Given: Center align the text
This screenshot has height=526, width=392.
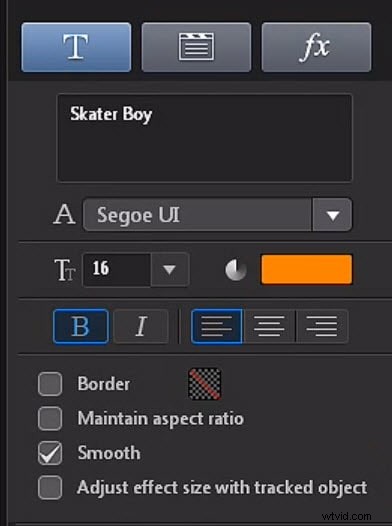Looking at the screenshot, I should point(269,326).
